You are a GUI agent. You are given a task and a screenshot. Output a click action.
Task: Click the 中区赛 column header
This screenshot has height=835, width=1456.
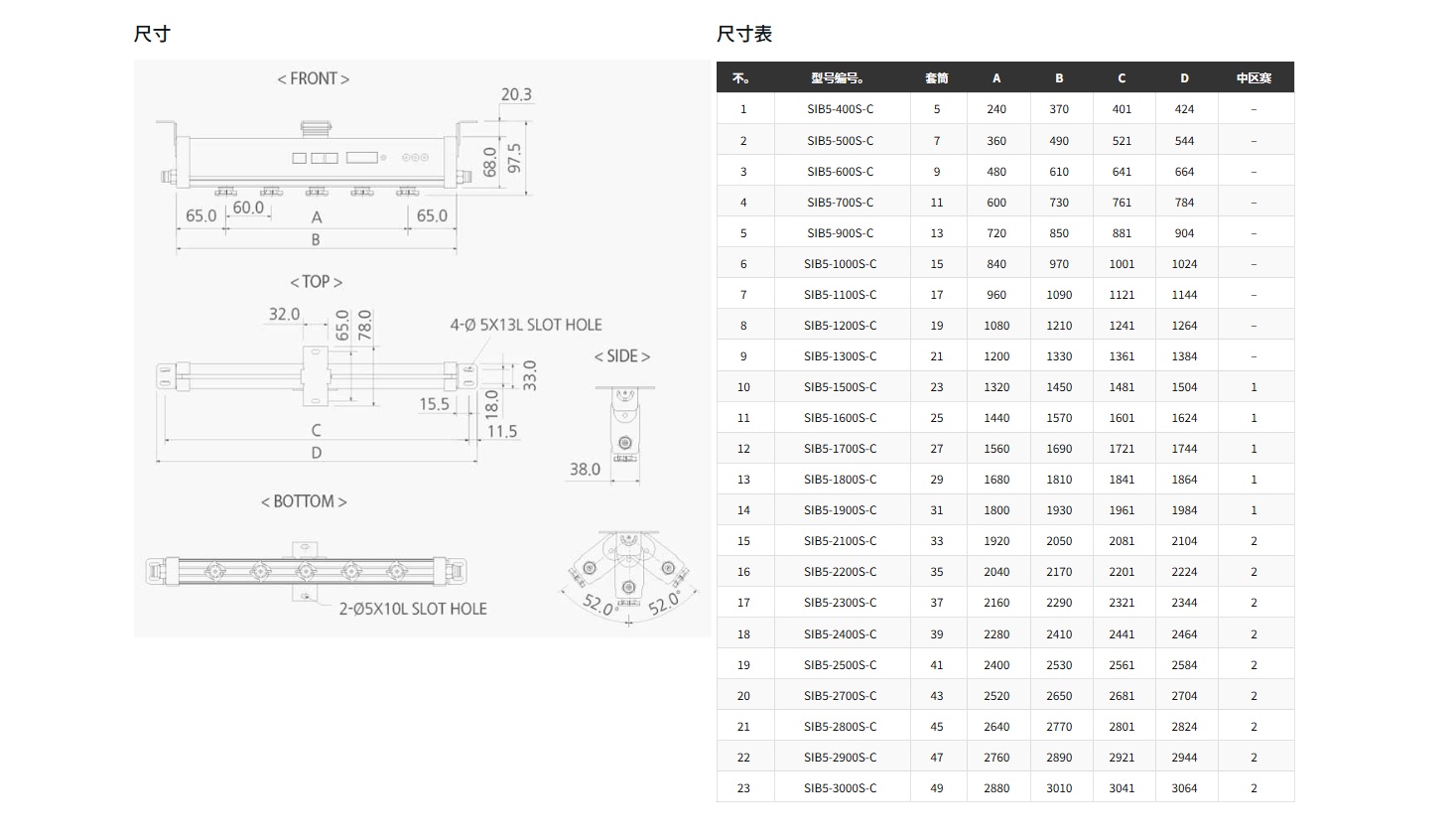tap(1254, 77)
